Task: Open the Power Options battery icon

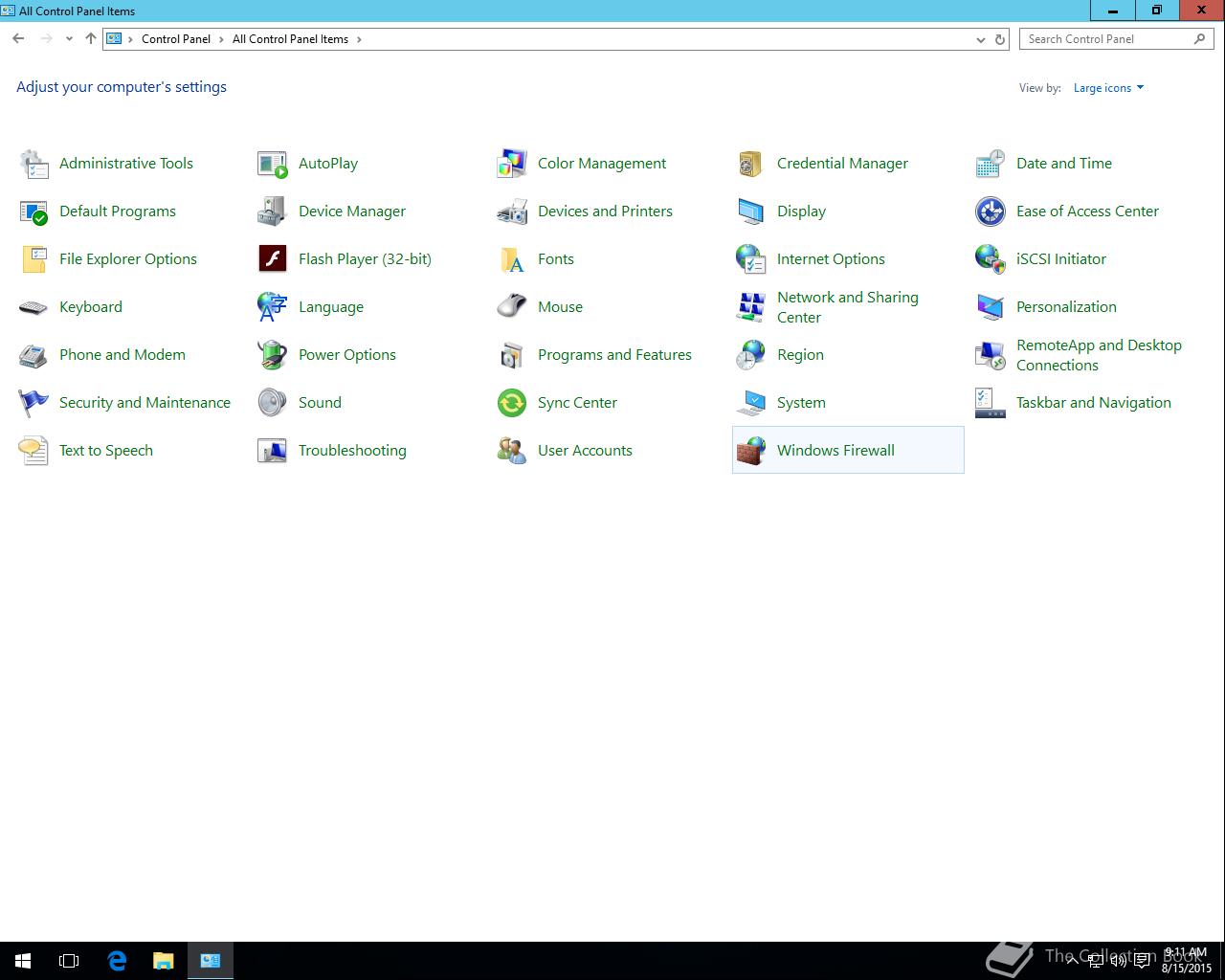Action: pyautogui.click(x=273, y=355)
